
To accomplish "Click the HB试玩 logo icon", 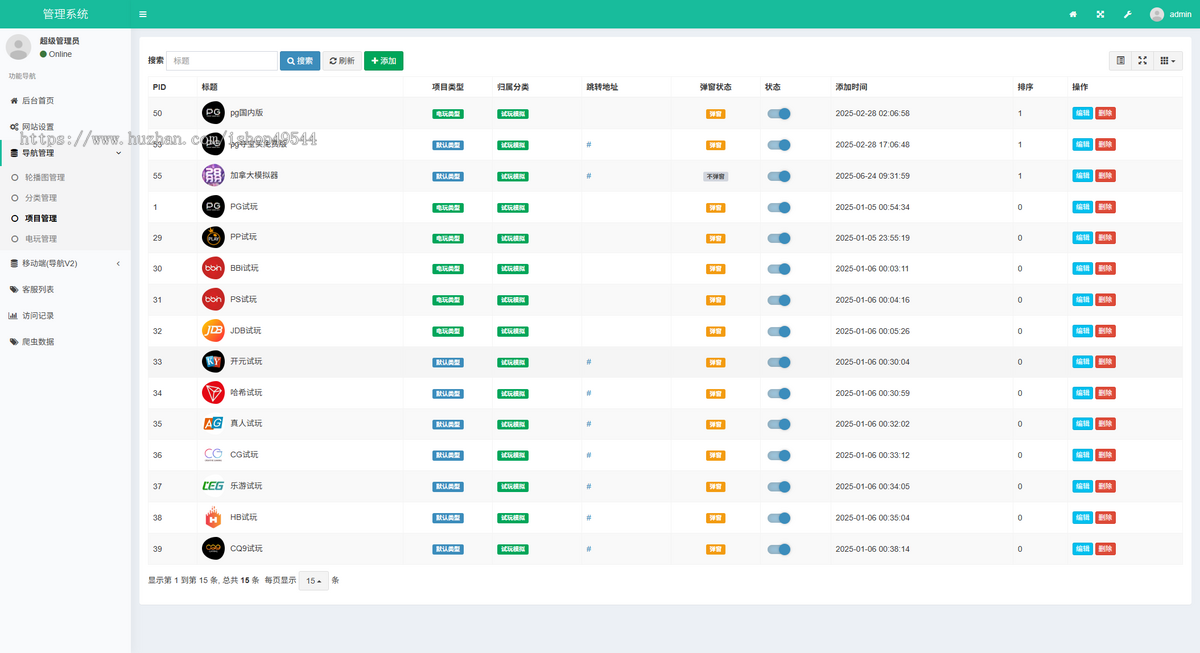I will point(213,517).
